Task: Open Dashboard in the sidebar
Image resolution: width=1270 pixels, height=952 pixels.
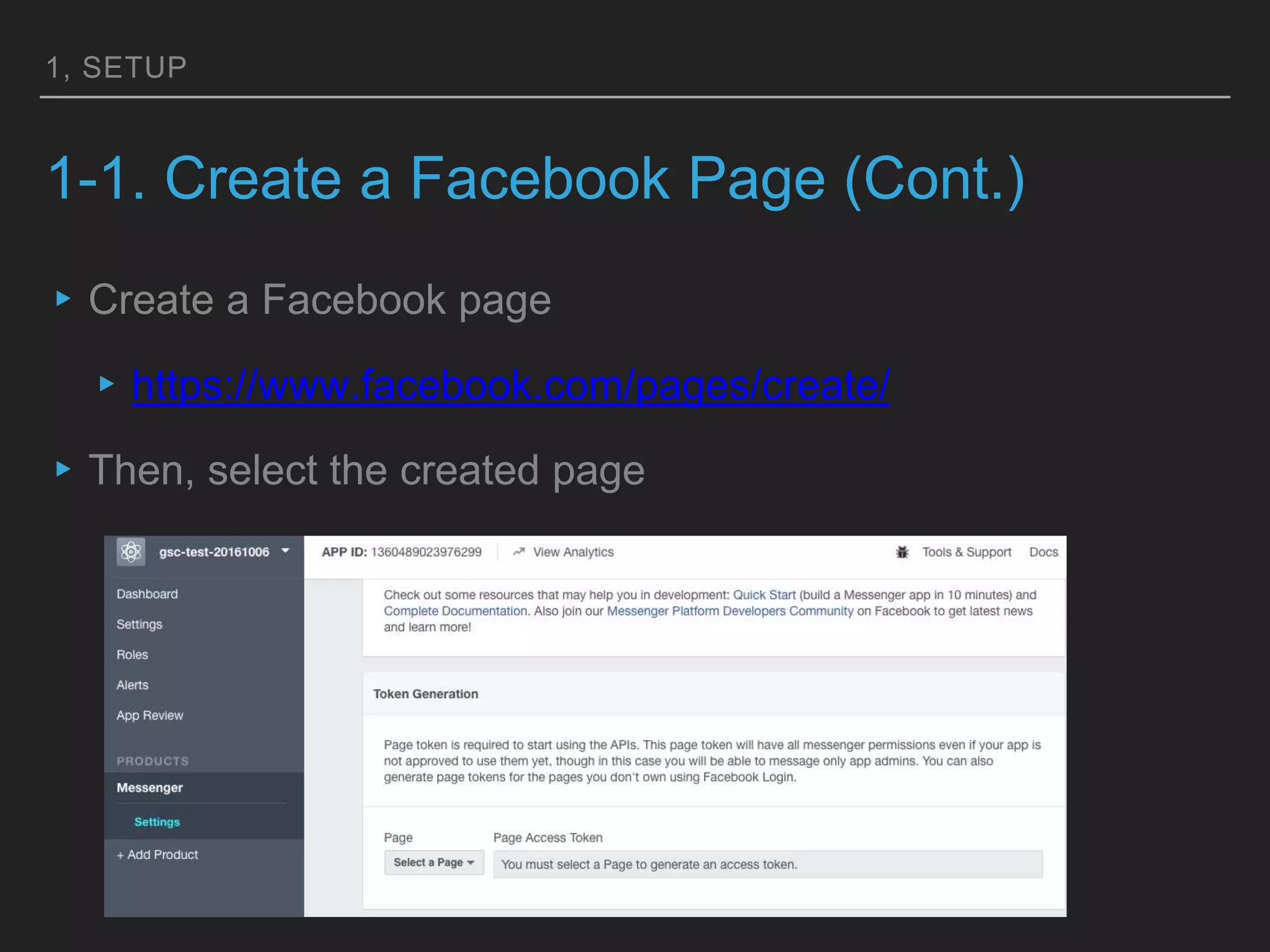Action: pyautogui.click(x=147, y=594)
